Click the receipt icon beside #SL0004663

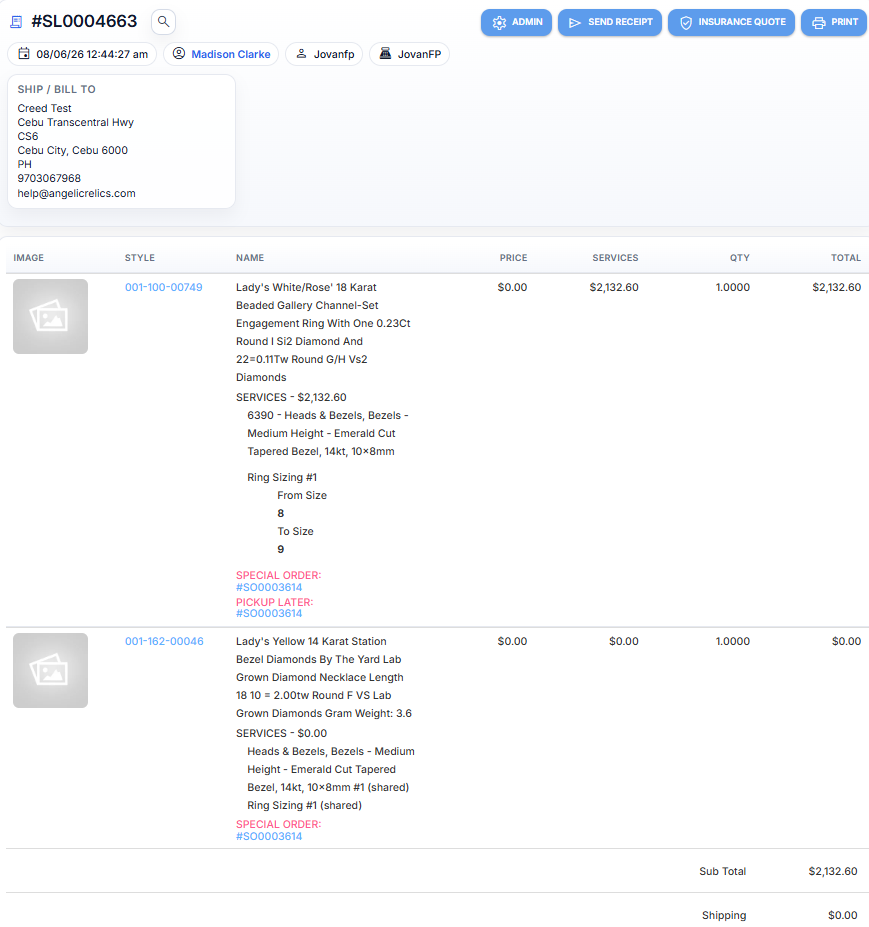coord(17,22)
